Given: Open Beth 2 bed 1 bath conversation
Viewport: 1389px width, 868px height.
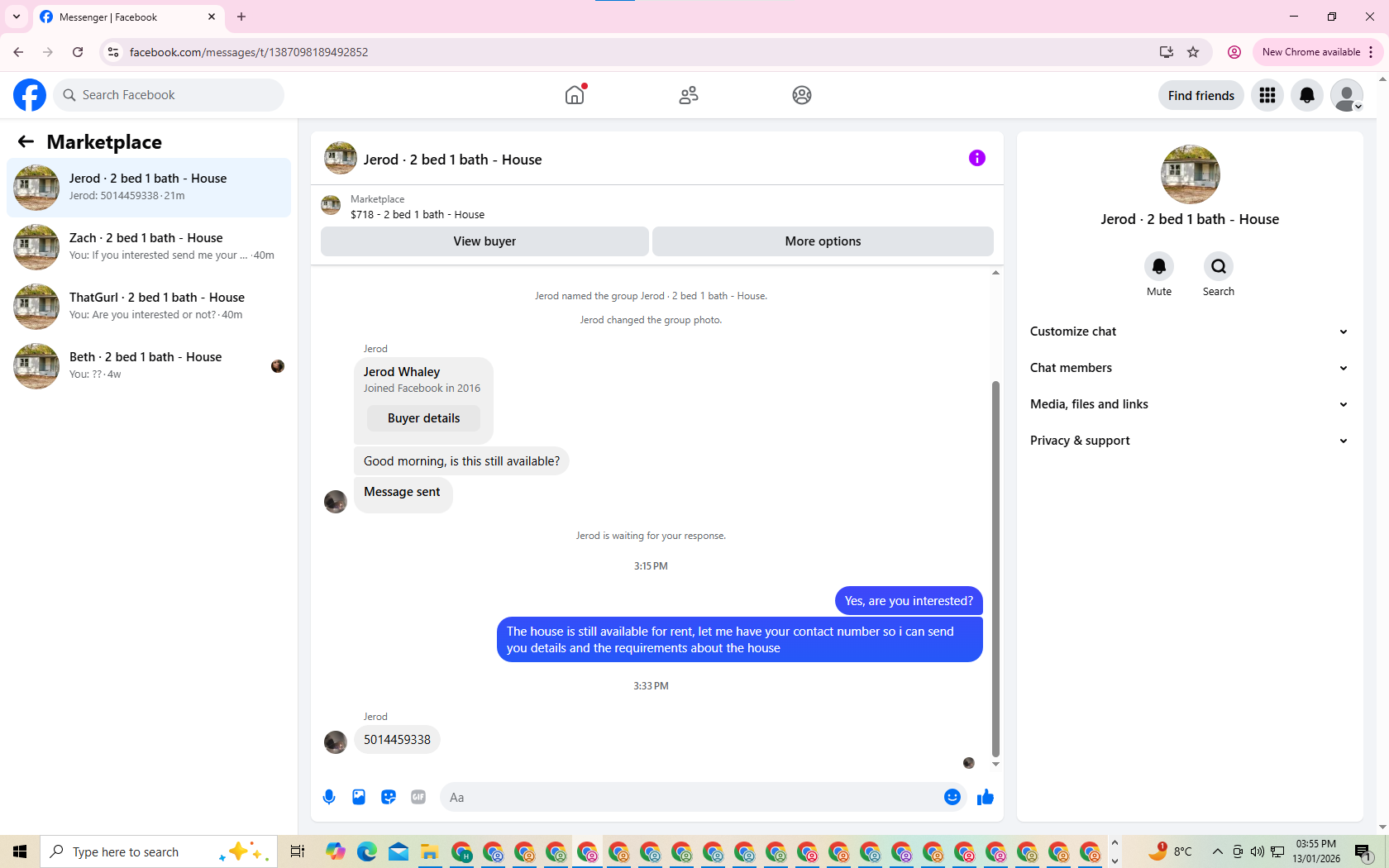Looking at the screenshot, I should (149, 366).
